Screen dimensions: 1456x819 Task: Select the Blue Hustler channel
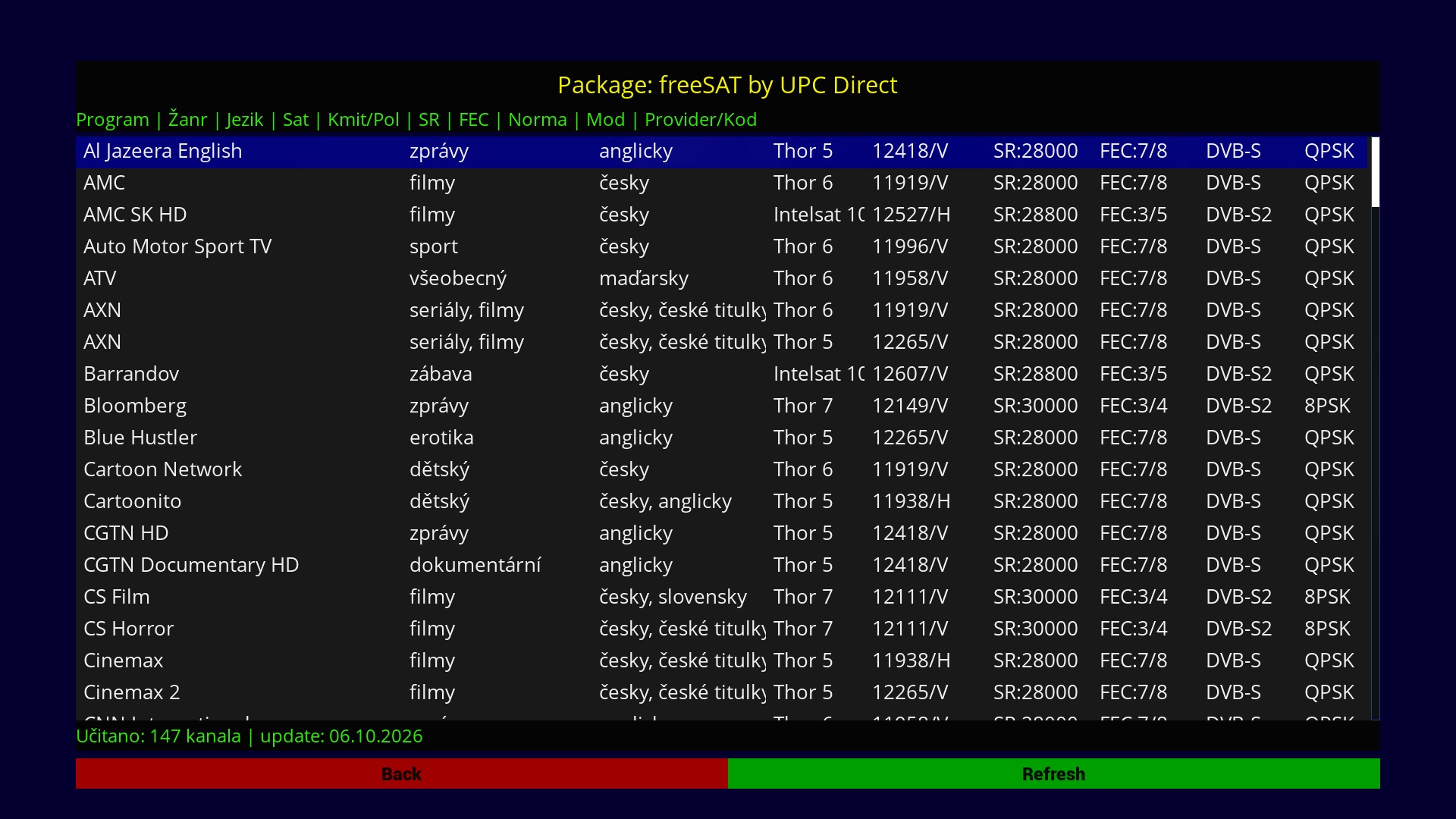pyautogui.click(x=721, y=438)
